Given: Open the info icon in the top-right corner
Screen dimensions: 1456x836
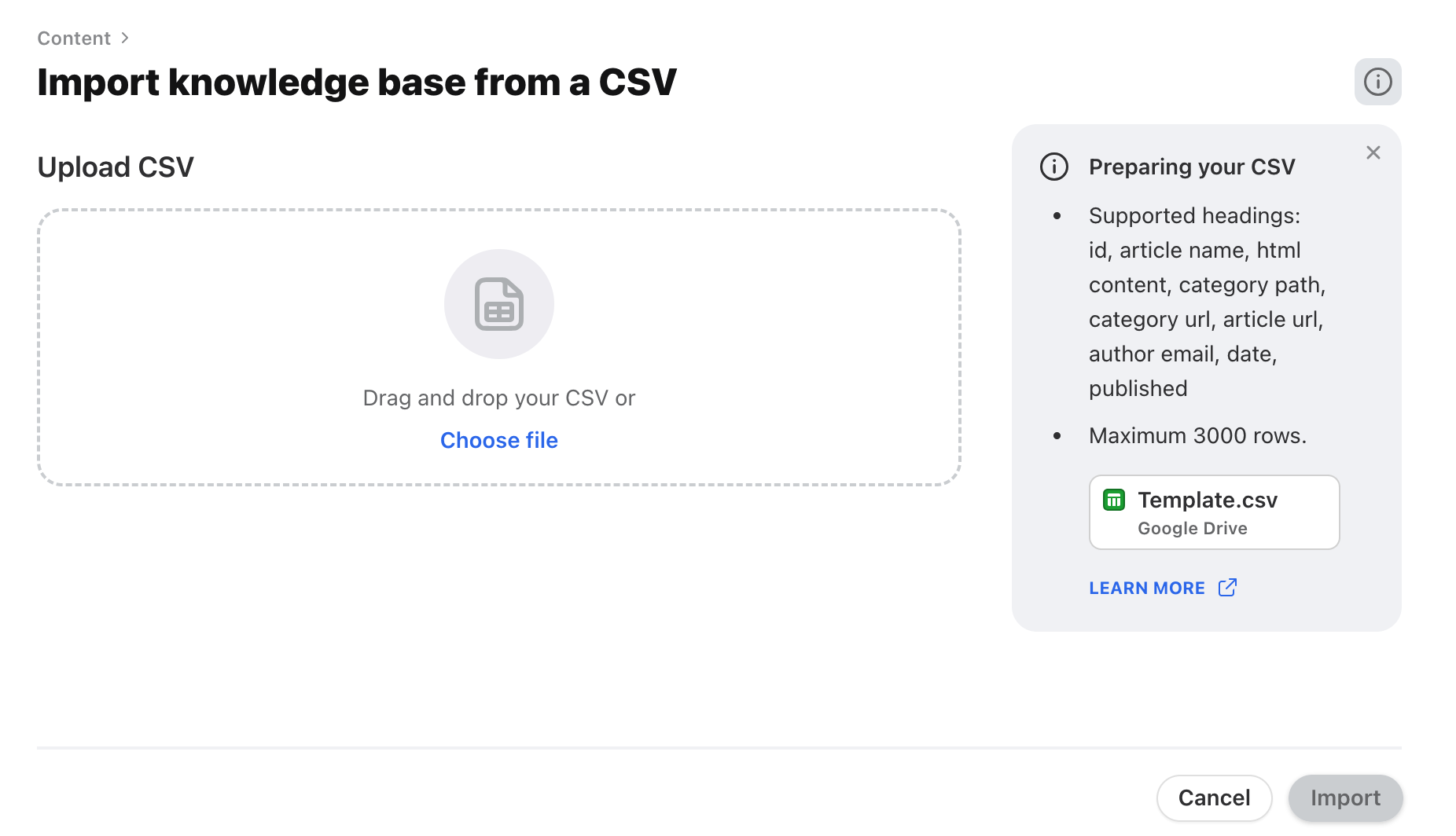Looking at the screenshot, I should pyautogui.click(x=1377, y=82).
